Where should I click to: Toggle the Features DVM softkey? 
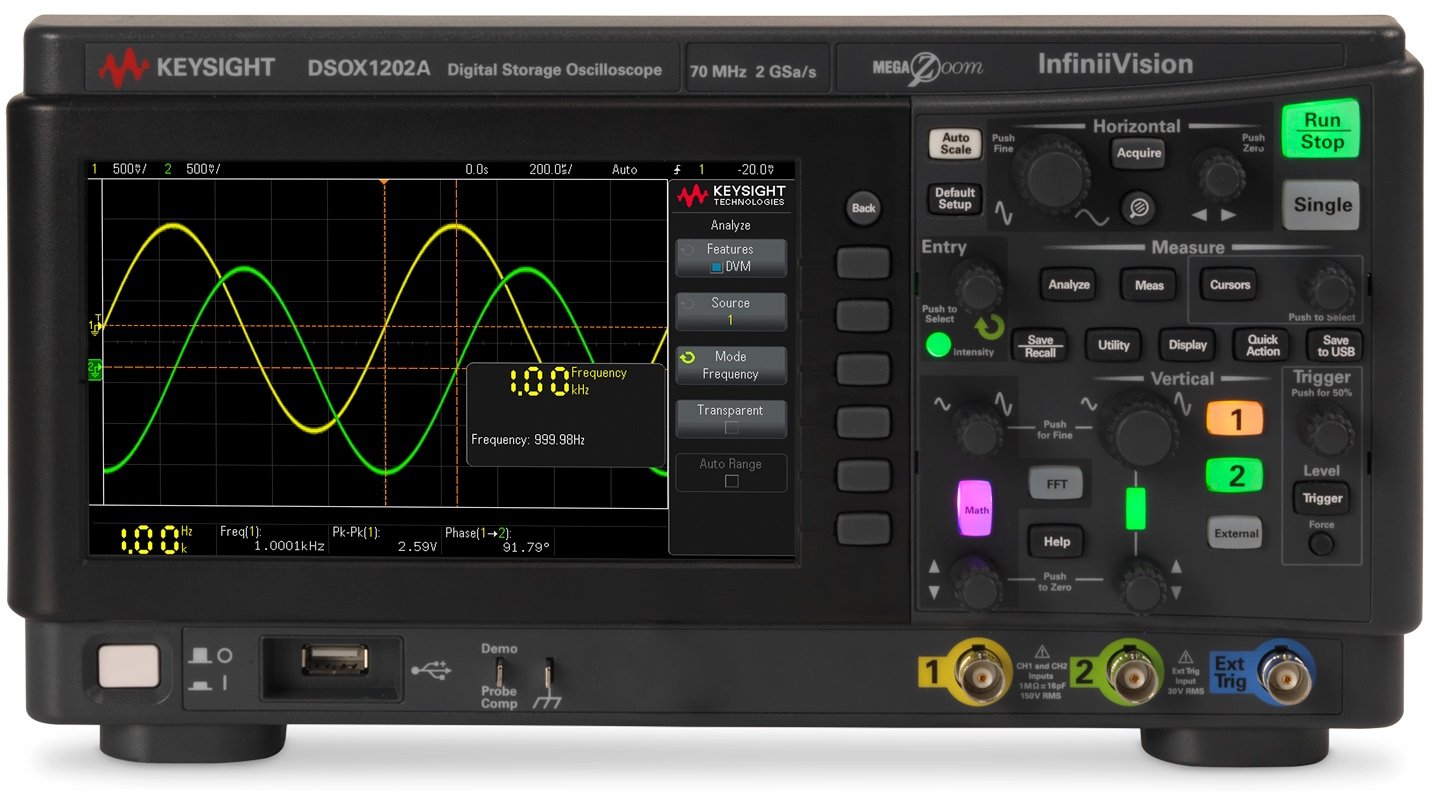point(731,258)
